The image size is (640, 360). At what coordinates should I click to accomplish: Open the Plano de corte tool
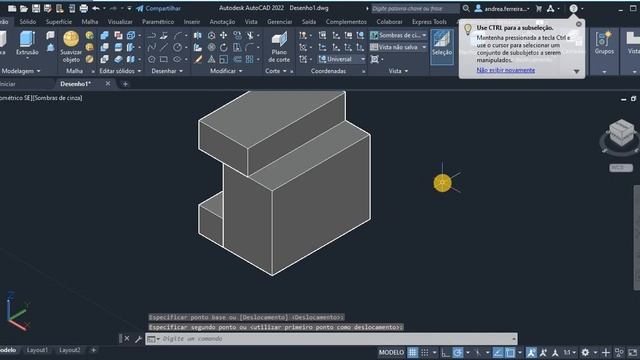(279, 47)
